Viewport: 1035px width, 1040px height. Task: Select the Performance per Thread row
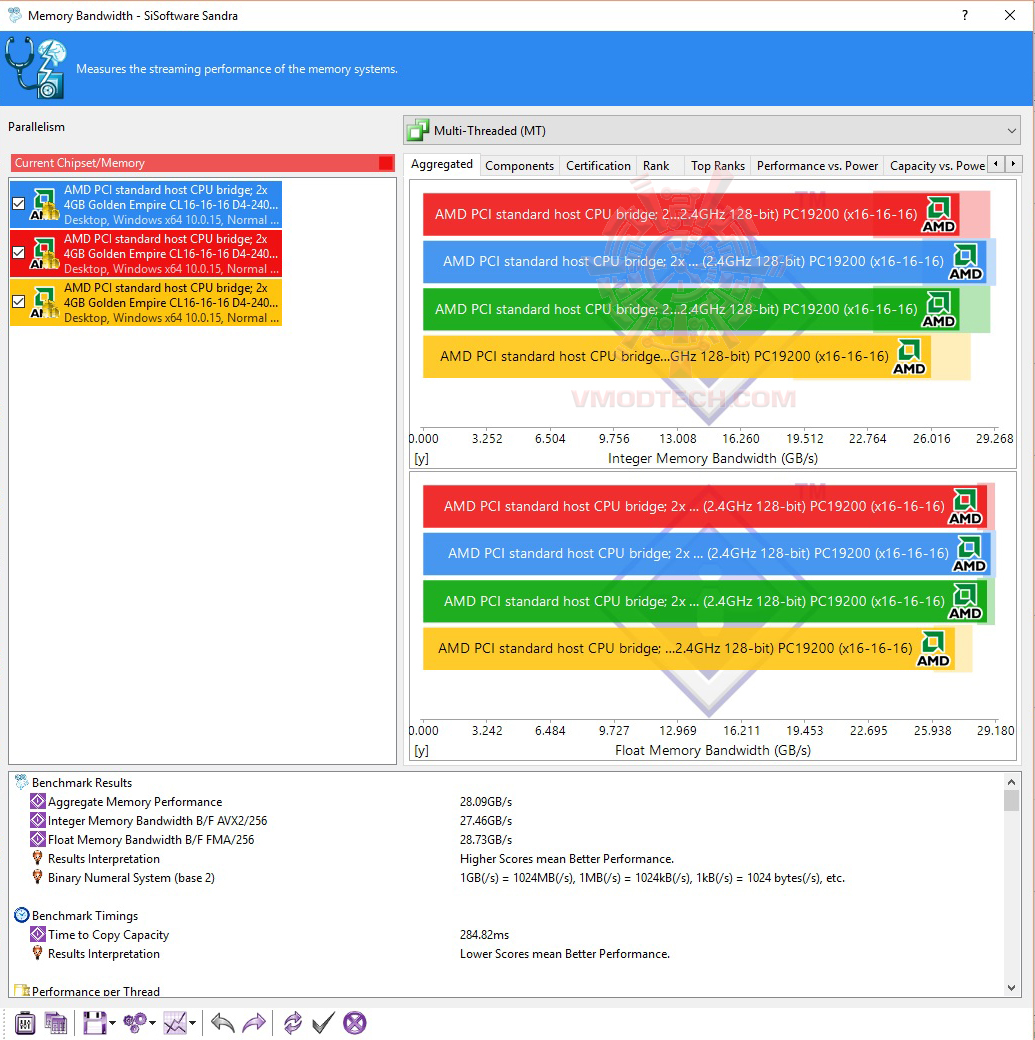tap(96, 991)
